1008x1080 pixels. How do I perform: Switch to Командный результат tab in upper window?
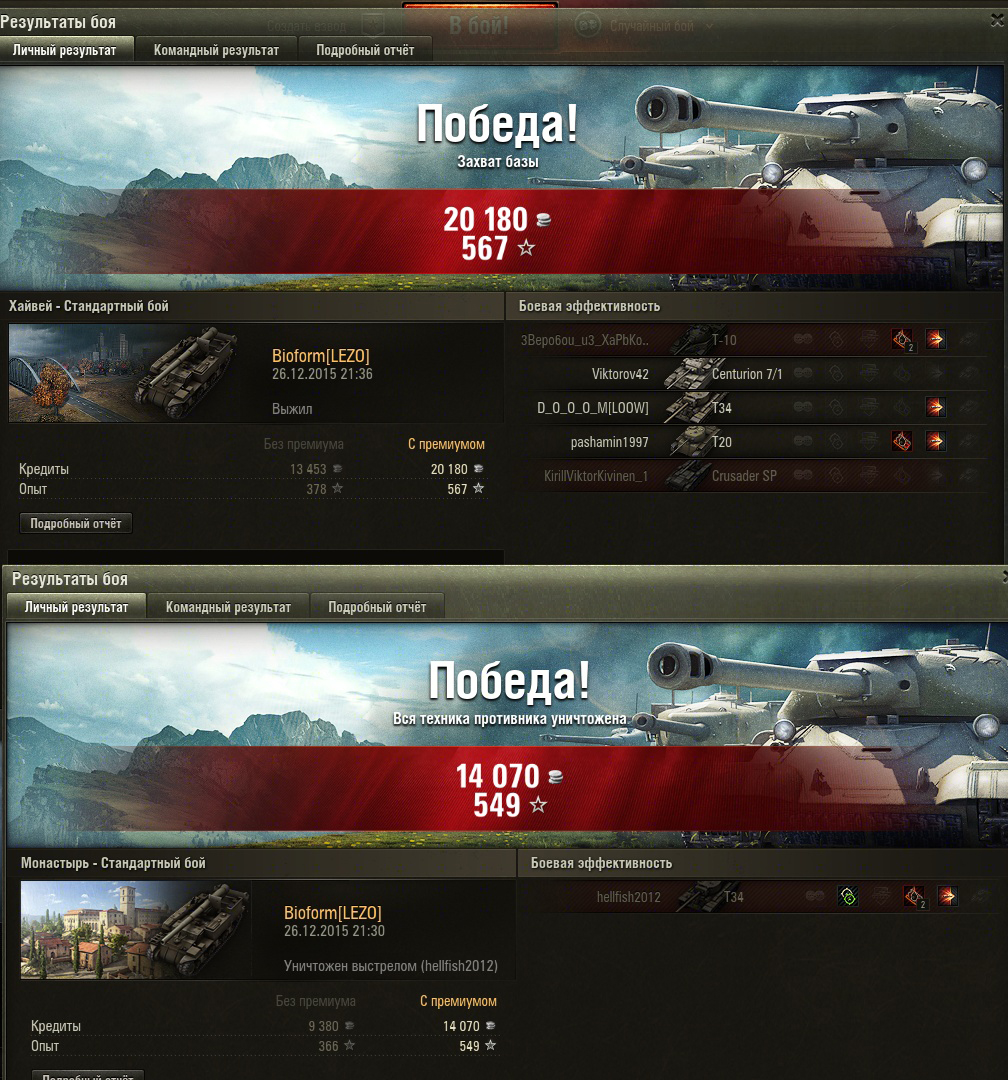(x=216, y=50)
